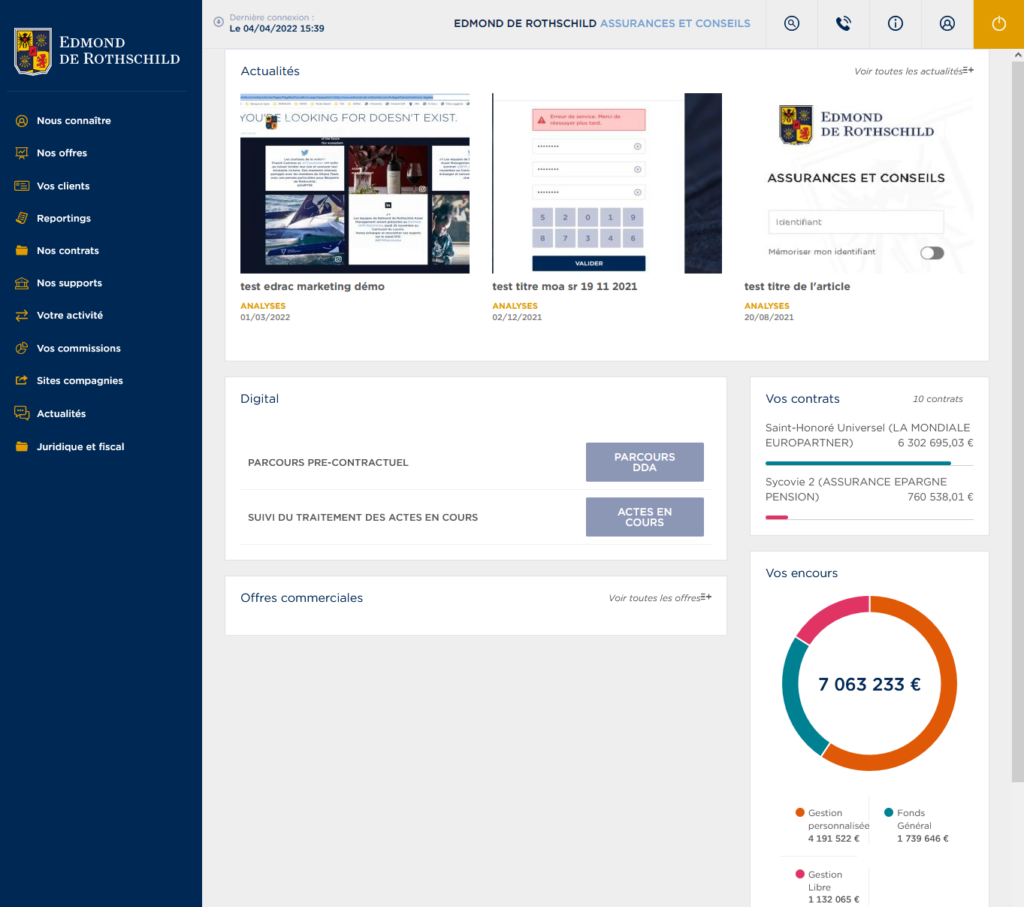This screenshot has height=907, width=1024.
Task: Open Nous connaître menu item
Action: 73,121
